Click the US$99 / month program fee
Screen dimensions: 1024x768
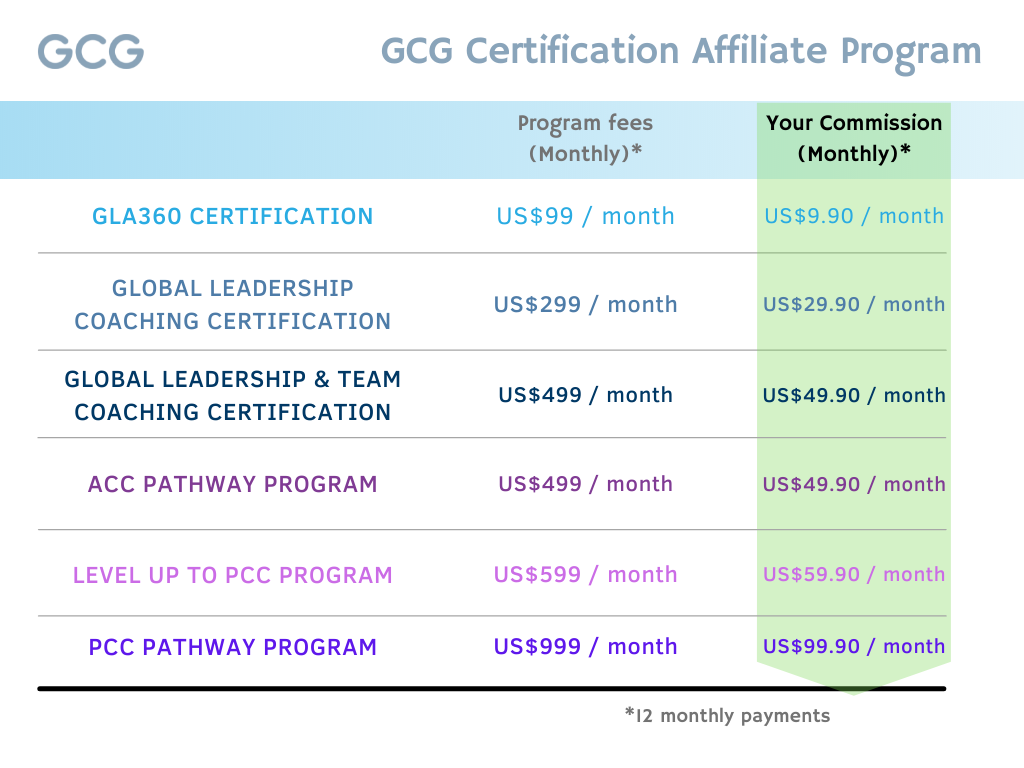(x=585, y=216)
